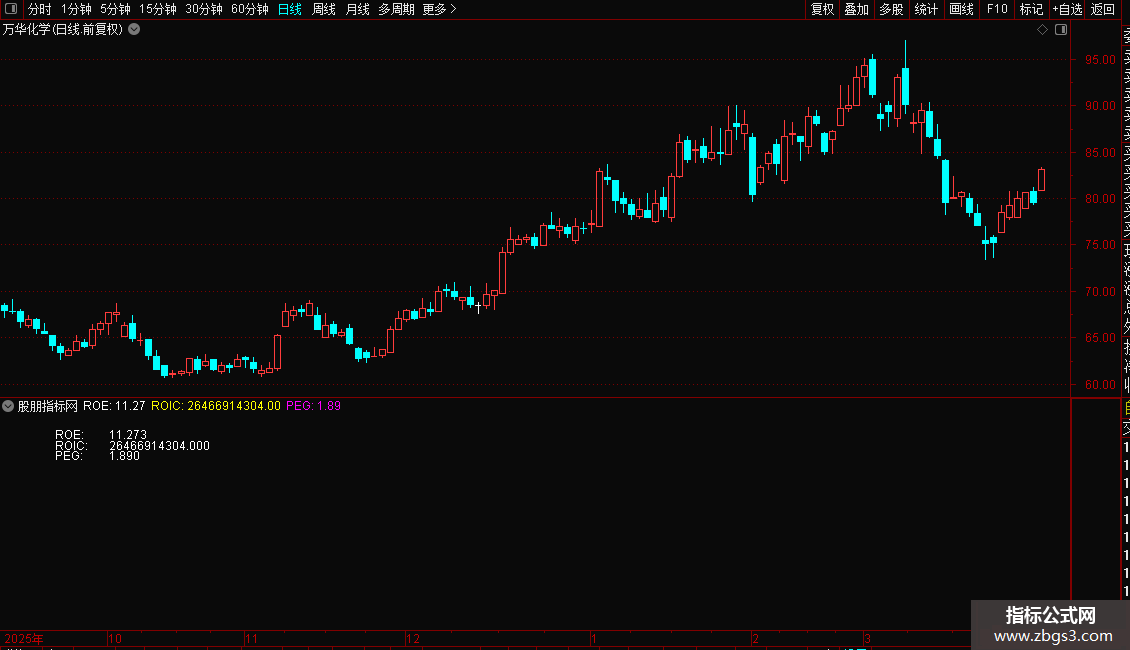Click the month 12 timeline marker

(413, 638)
